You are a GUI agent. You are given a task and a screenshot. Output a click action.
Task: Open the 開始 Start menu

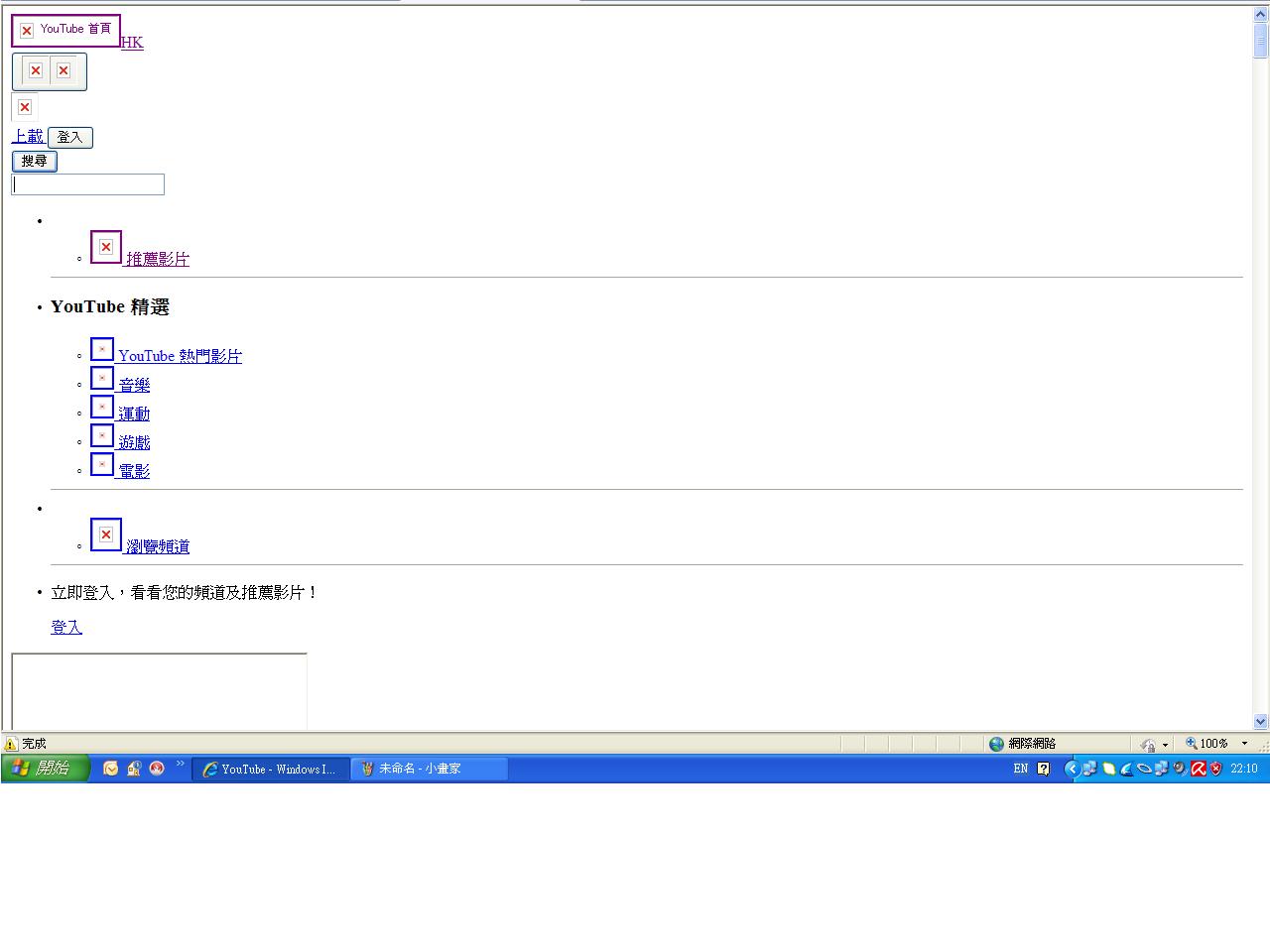[x=46, y=769]
